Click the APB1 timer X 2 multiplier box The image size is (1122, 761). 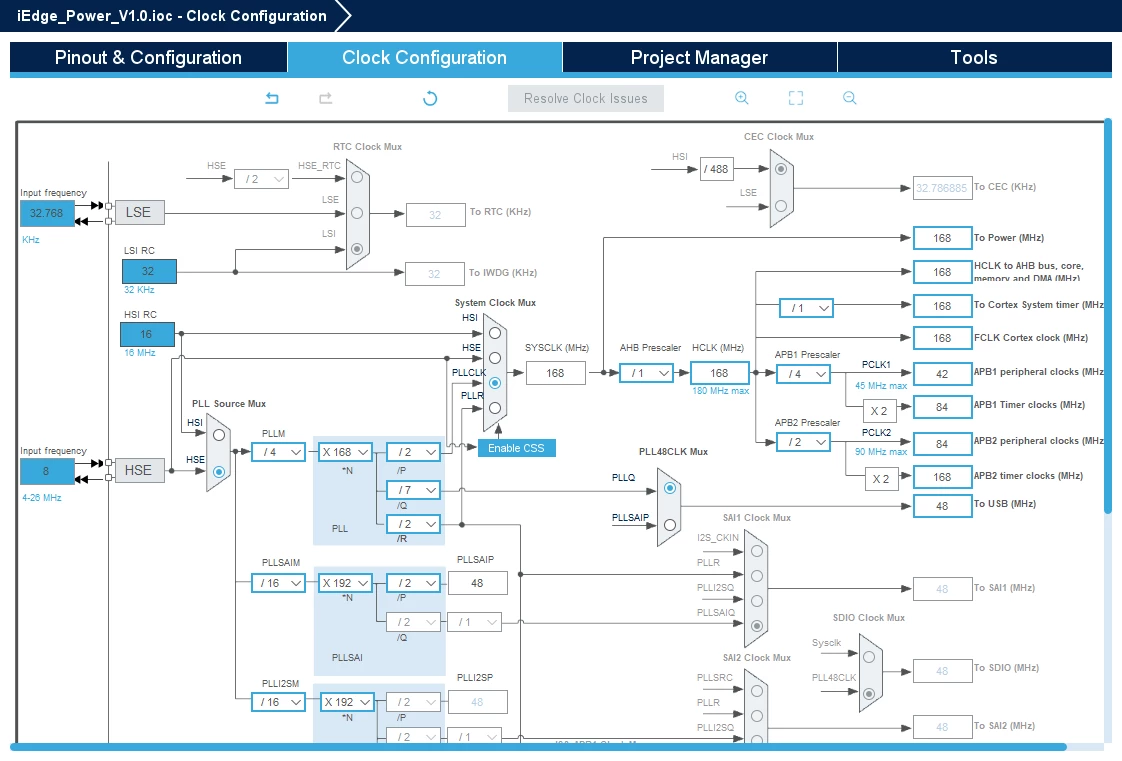[879, 411]
